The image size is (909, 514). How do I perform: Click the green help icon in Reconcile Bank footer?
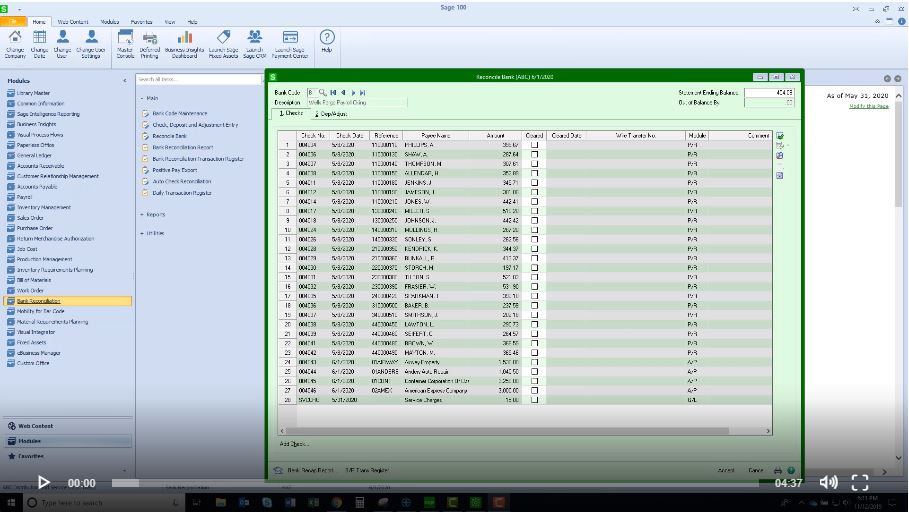click(x=791, y=471)
